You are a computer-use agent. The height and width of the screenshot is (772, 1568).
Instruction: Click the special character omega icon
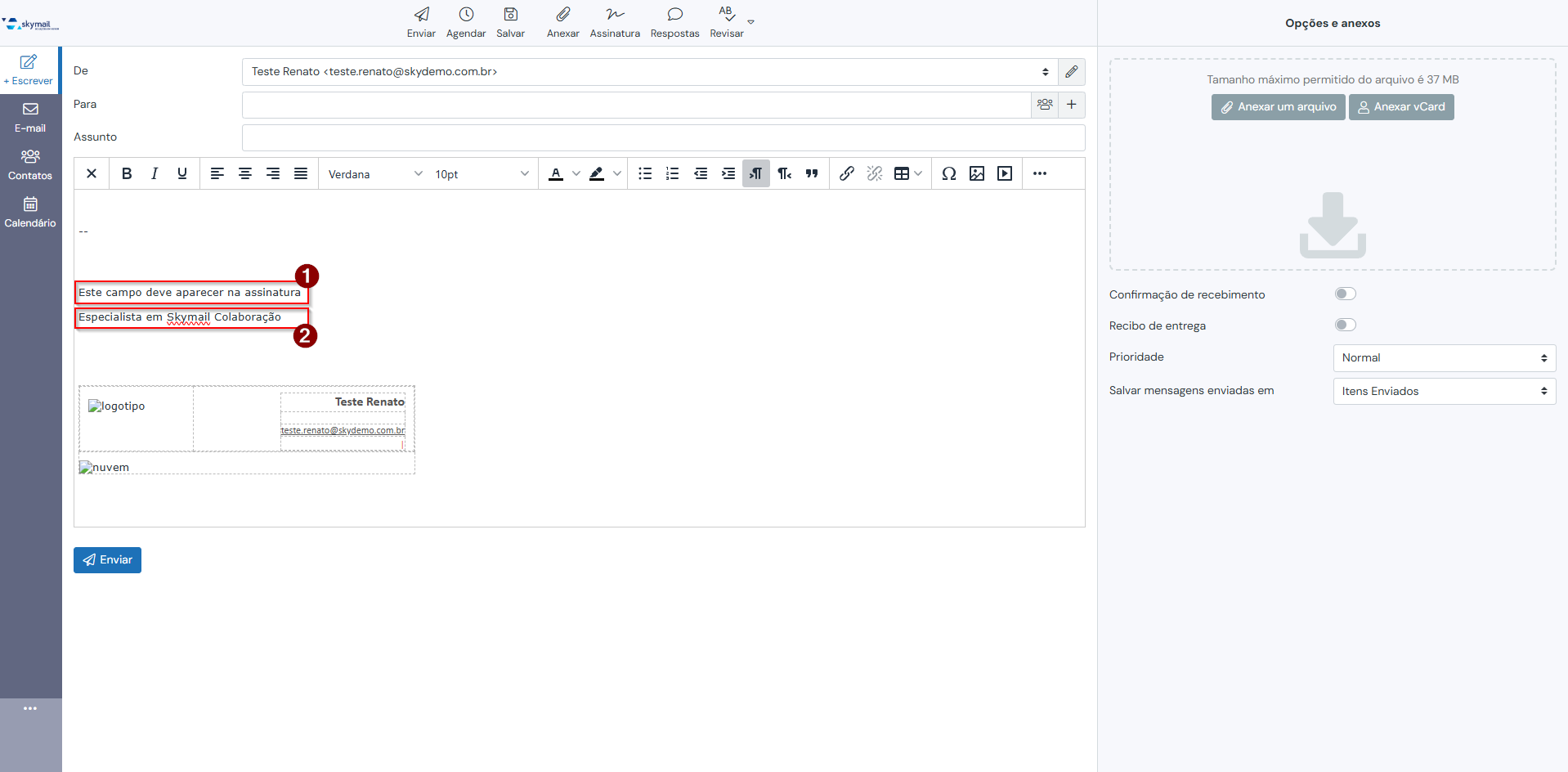(x=948, y=173)
